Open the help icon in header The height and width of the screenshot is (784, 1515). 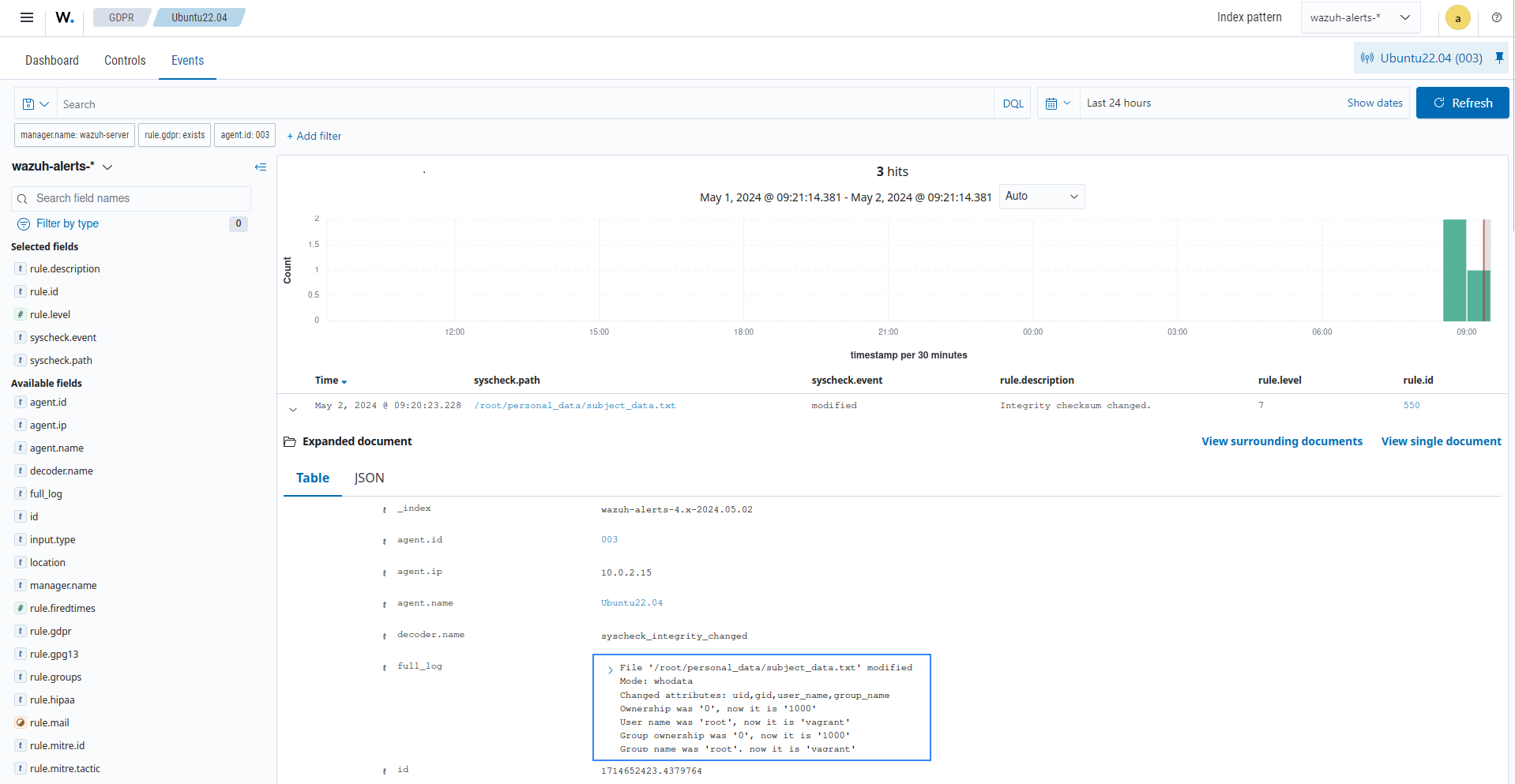pyautogui.click(x=1496, y=17)
